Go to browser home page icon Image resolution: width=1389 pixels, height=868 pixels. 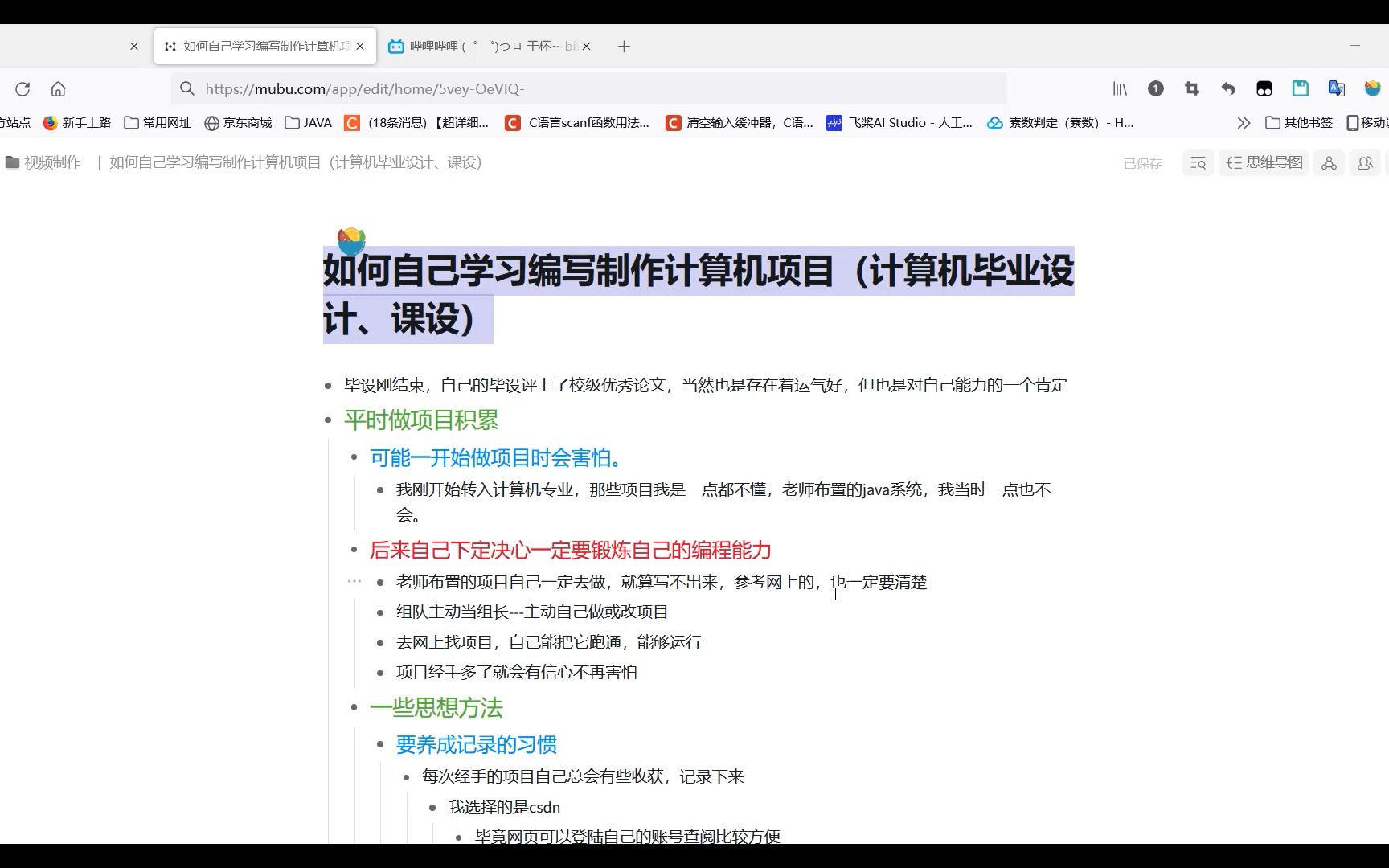click(58, 89)
